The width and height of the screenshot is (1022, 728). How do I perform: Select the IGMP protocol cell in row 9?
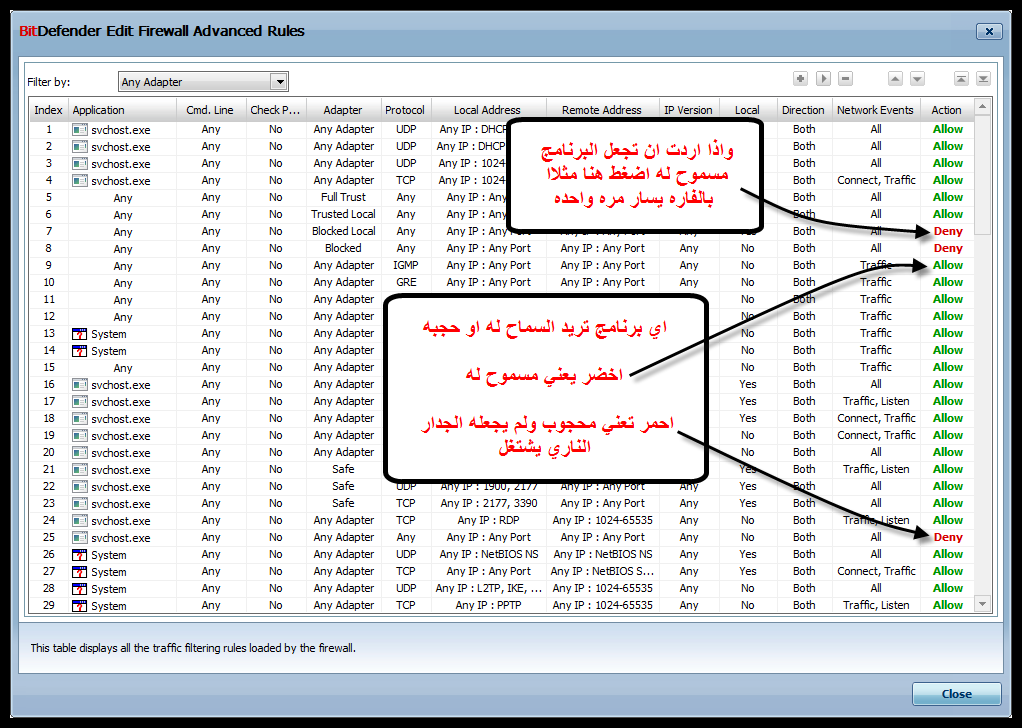pos(405,265)
